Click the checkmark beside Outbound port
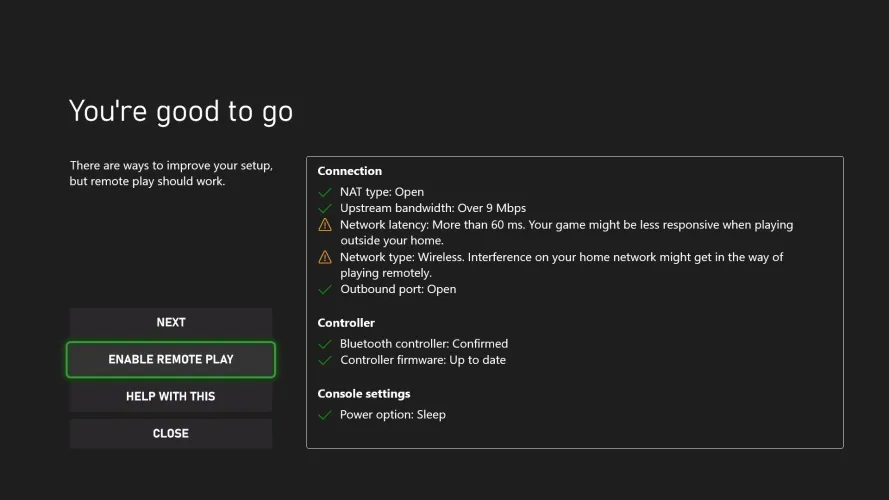Viewport: 889px width, 500px height. click(x=325, y=290)
